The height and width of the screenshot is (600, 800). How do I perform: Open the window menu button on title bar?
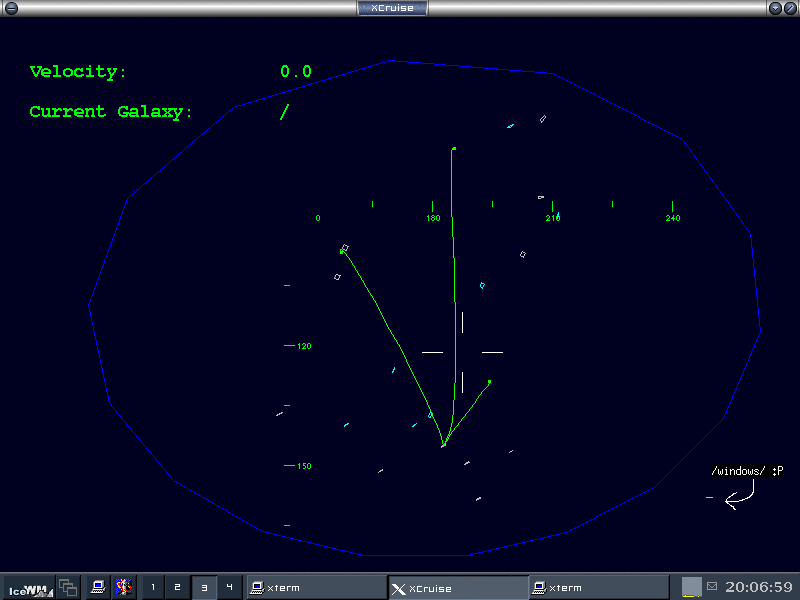tap(11, 8)
